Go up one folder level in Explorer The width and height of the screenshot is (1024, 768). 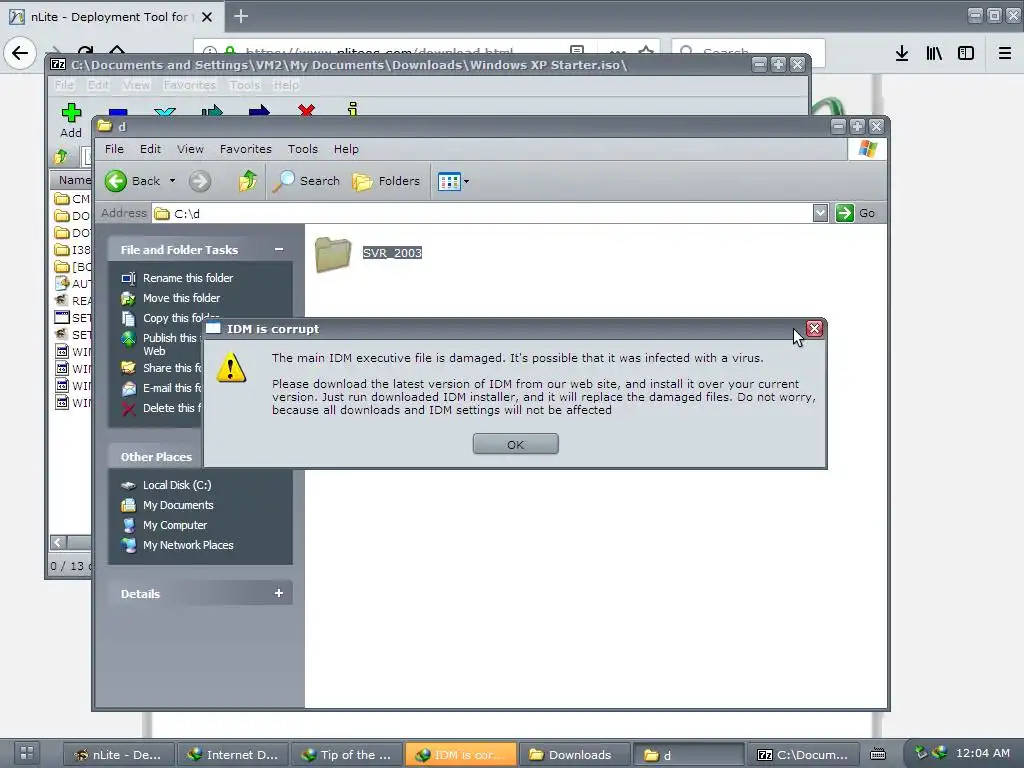248,181
